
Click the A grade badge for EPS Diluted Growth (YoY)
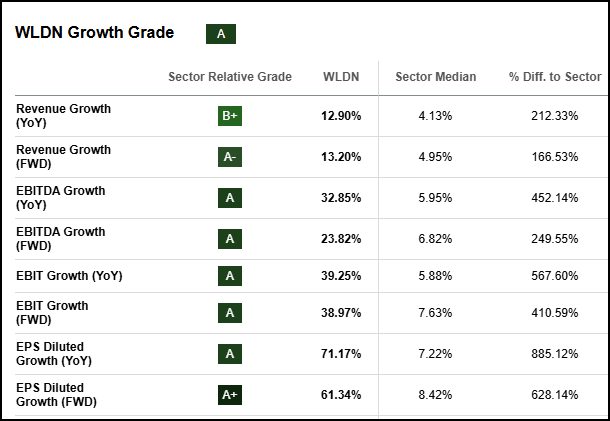(230, 354)
